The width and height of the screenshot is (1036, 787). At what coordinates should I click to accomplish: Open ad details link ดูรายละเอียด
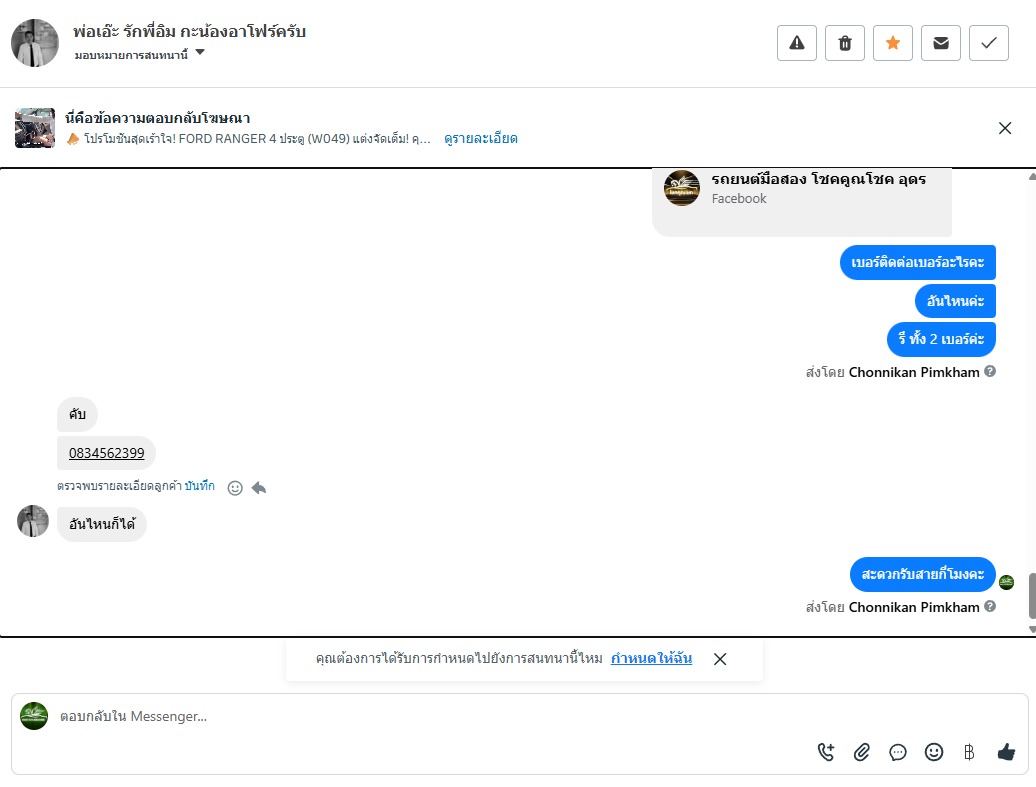click(481, 139)
